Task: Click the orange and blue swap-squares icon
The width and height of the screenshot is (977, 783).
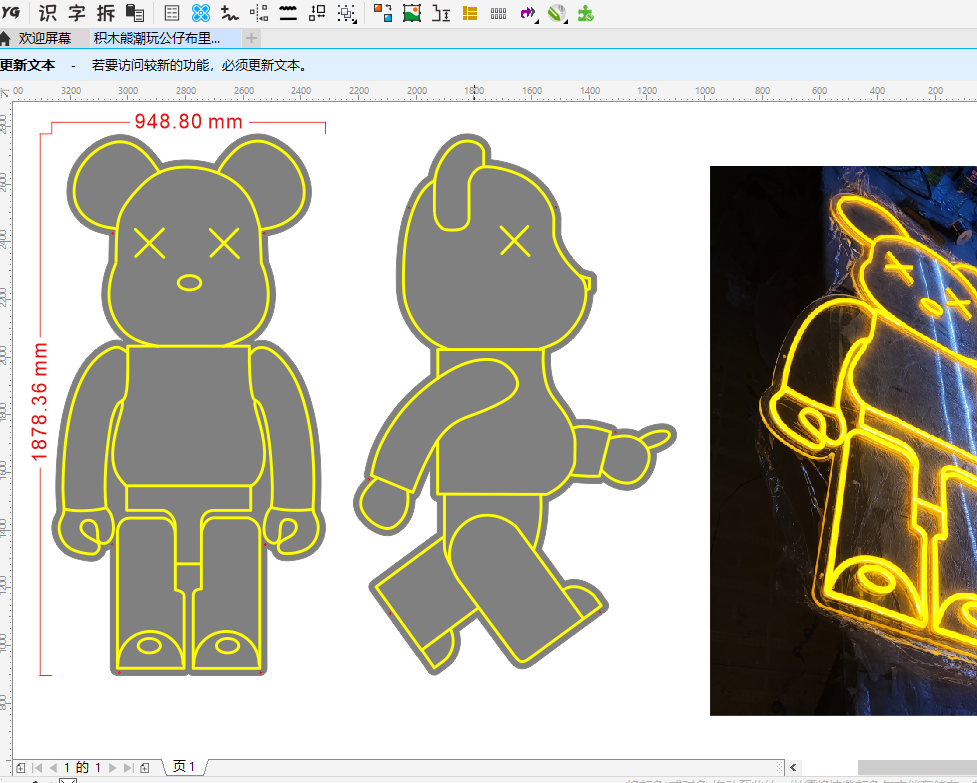Action: click(x=383, y=13)
